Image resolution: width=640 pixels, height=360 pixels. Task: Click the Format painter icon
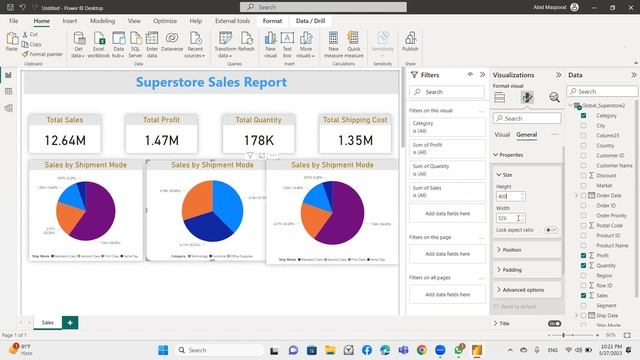[25, 54]
